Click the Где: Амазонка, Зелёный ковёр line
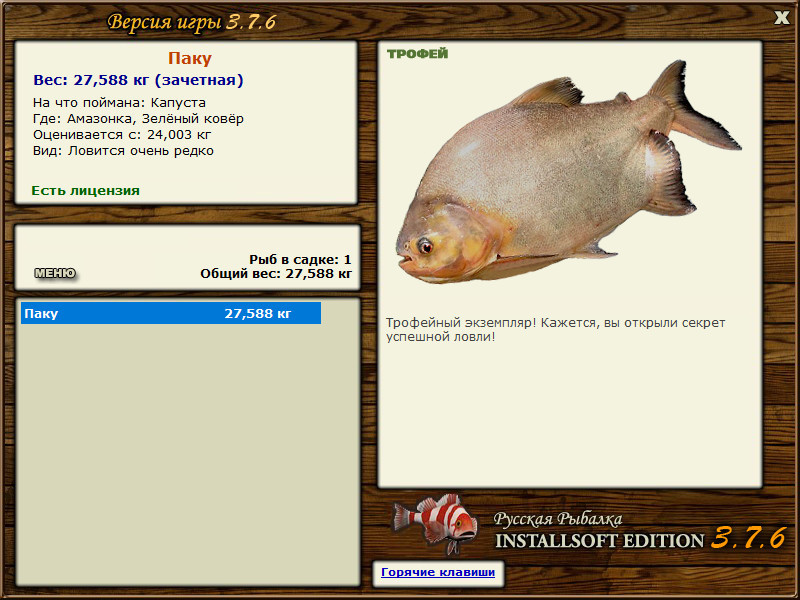 (x=138, y=119)
